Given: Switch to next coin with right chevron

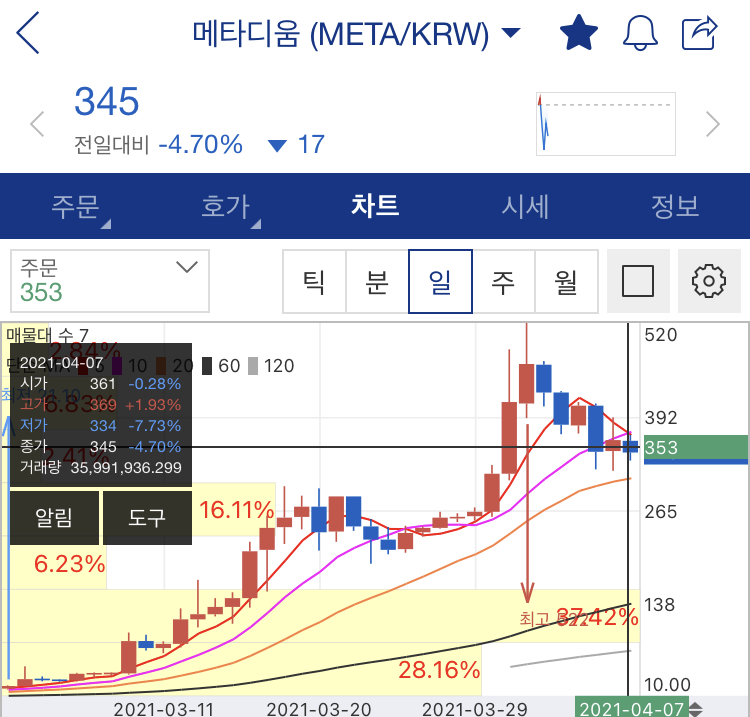Looking at the screenshot, I should click(x=713, y=124).
